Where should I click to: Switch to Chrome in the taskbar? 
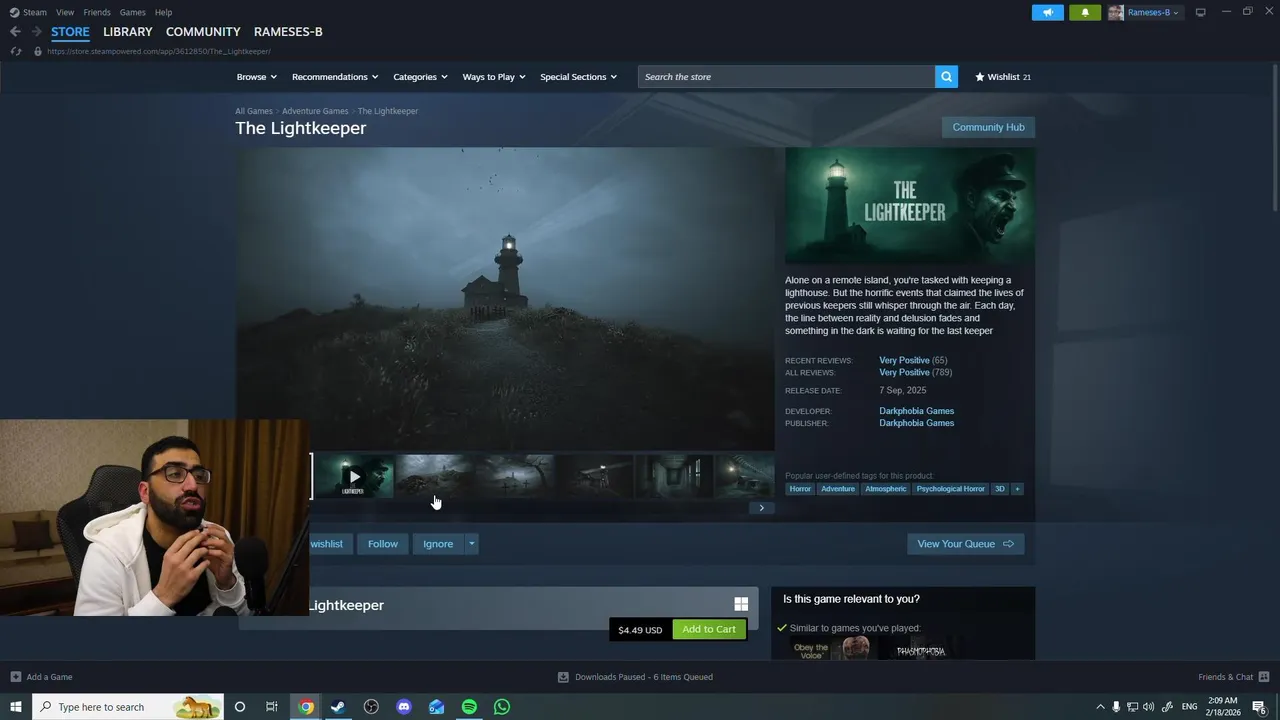click(306, 707)
